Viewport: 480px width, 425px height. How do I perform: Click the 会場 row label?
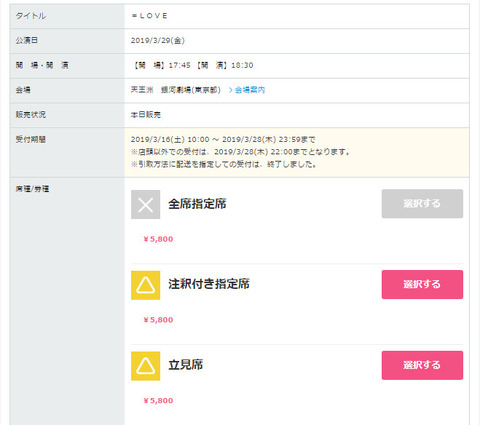coord(23,90)
